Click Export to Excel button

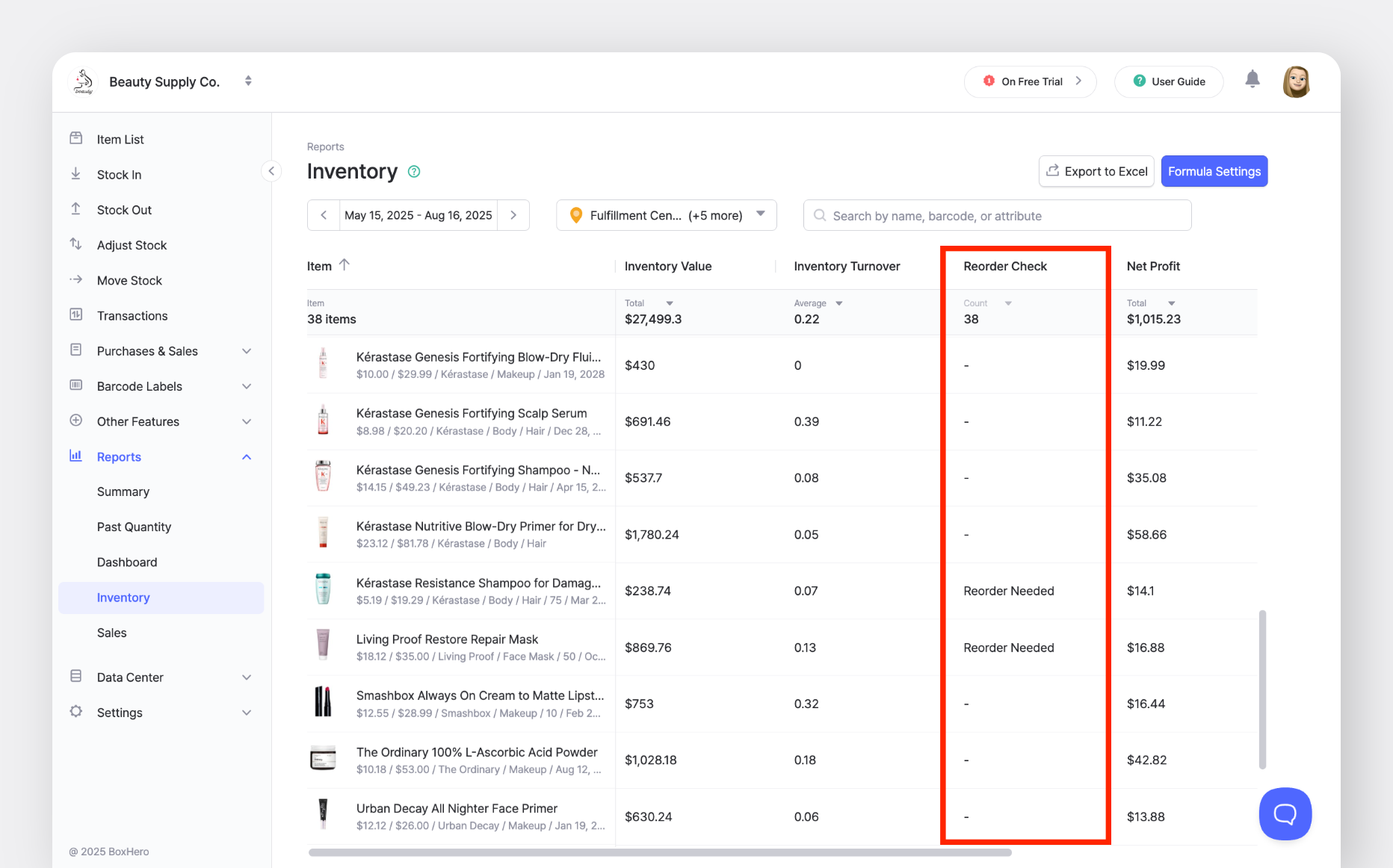(x=1096, y=171)
